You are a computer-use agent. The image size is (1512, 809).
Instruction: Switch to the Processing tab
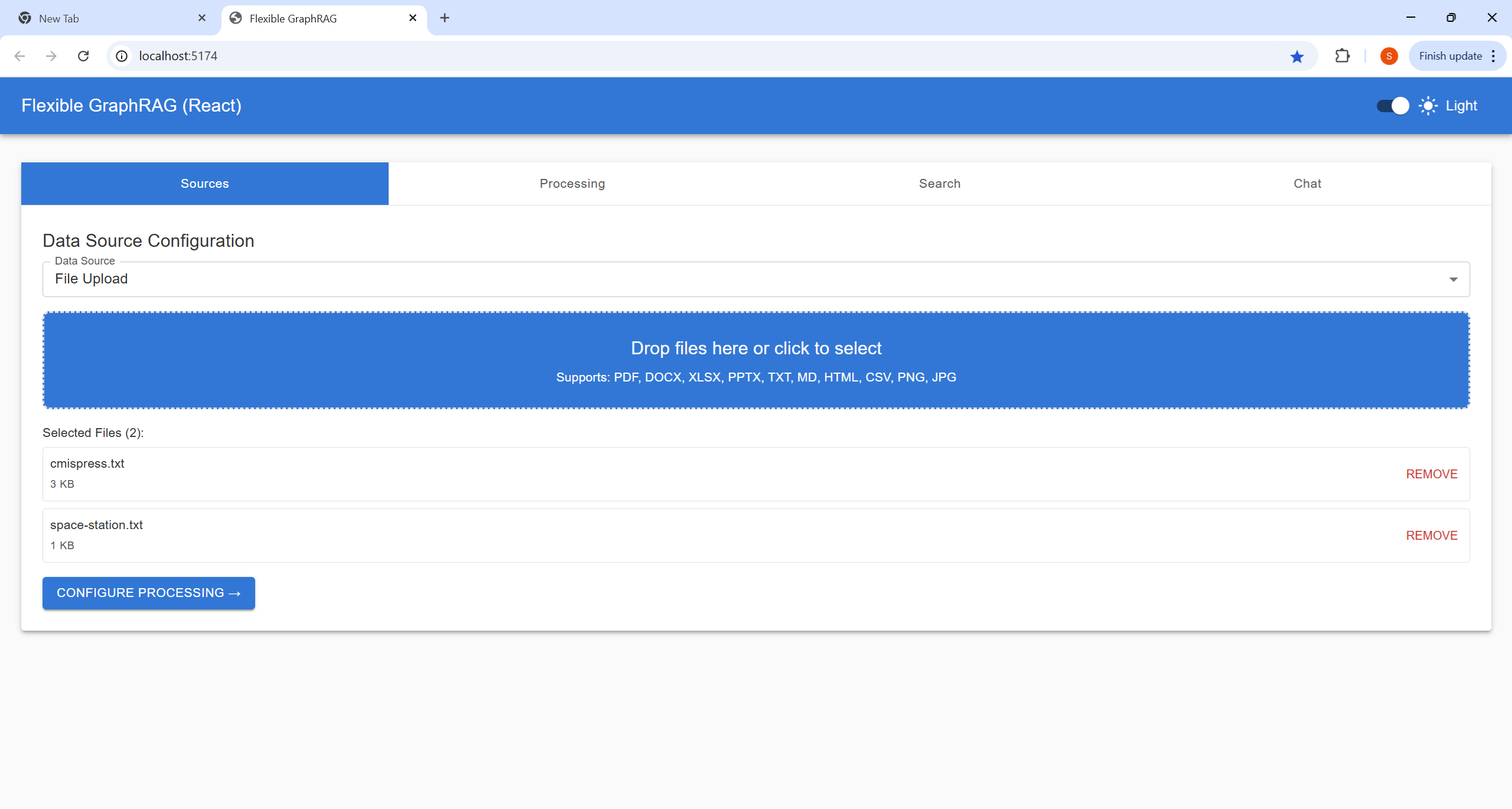click(572, 184)
